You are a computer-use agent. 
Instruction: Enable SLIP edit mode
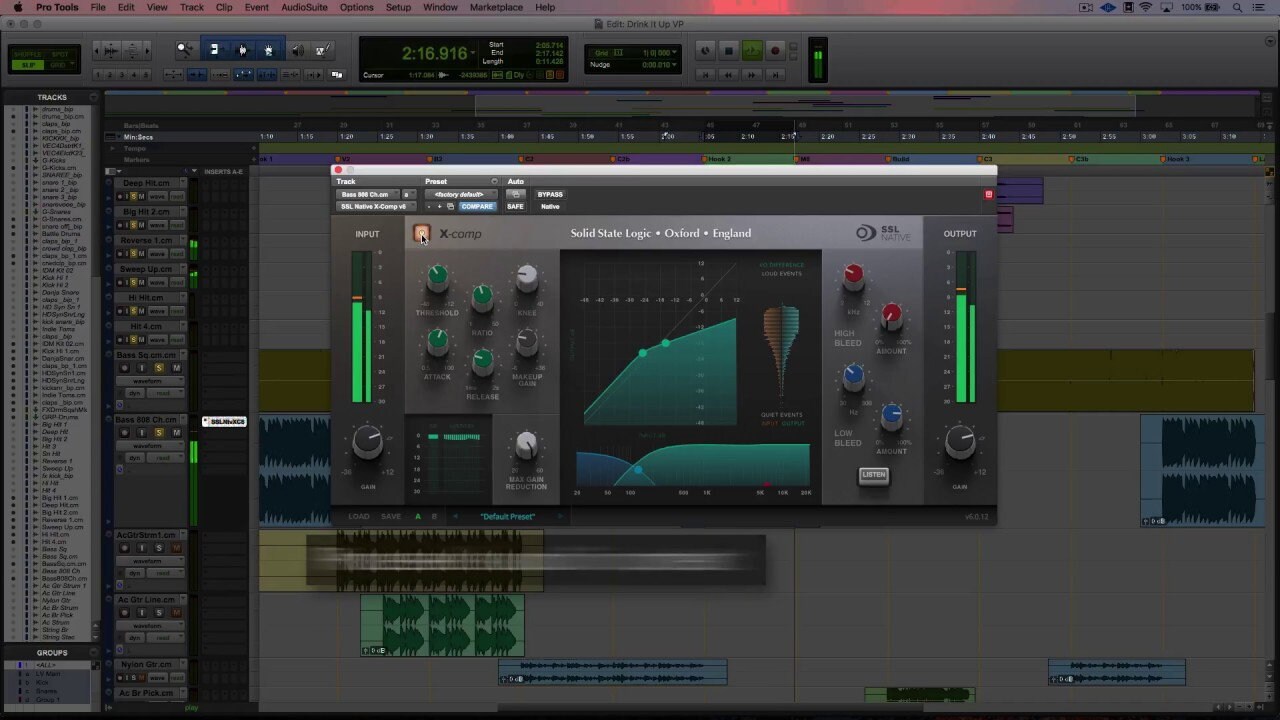click(x=27, y=65)
